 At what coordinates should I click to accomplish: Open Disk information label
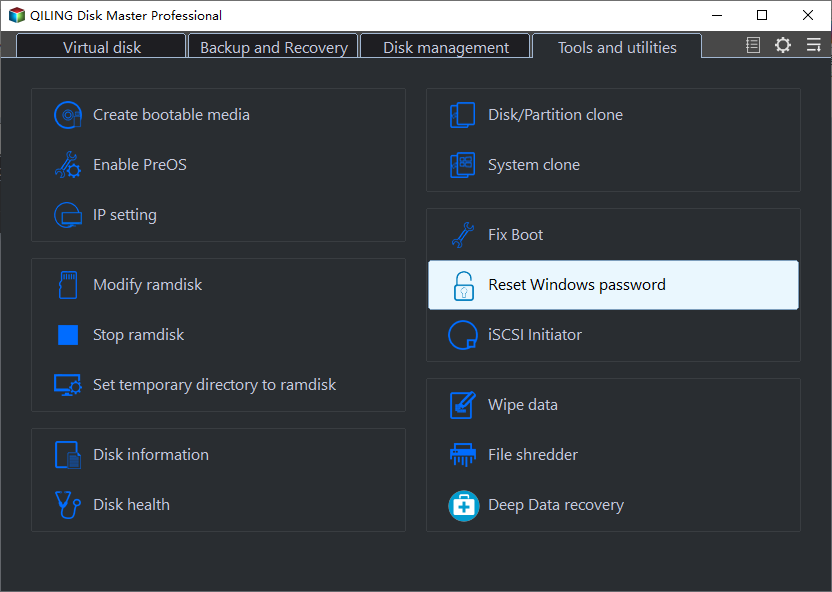click(151, 455)
